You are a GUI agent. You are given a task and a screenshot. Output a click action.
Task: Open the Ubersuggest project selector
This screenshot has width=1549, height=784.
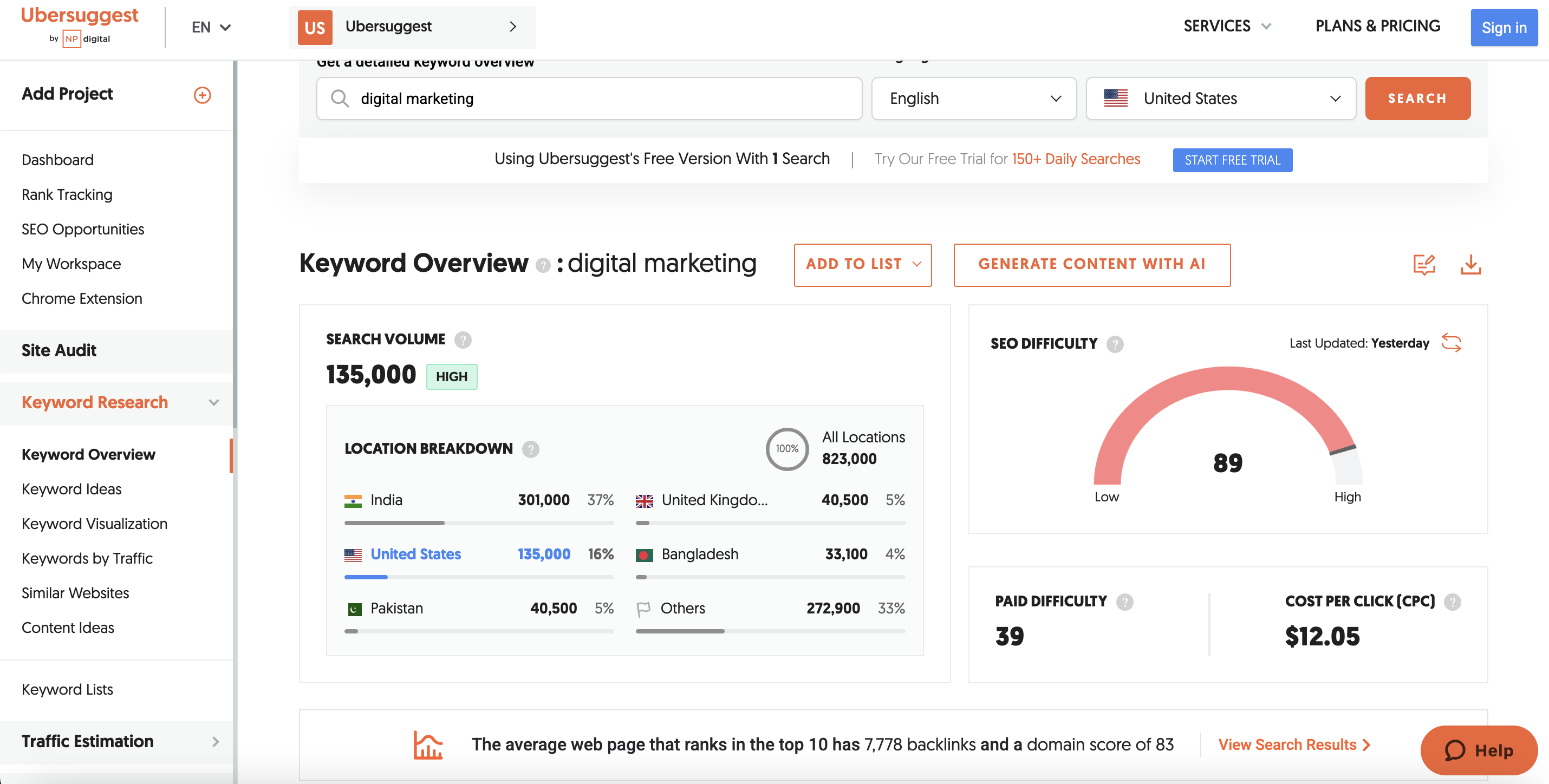(x=413, y=27)
